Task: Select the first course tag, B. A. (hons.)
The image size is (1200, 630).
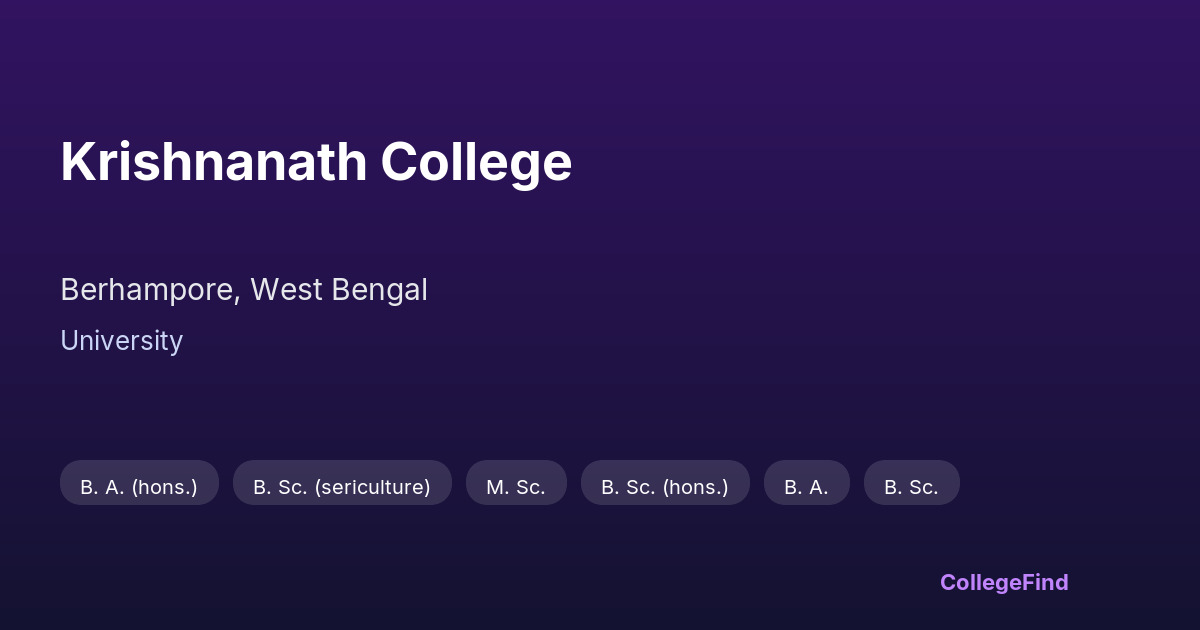Action: tap(139, 487)
